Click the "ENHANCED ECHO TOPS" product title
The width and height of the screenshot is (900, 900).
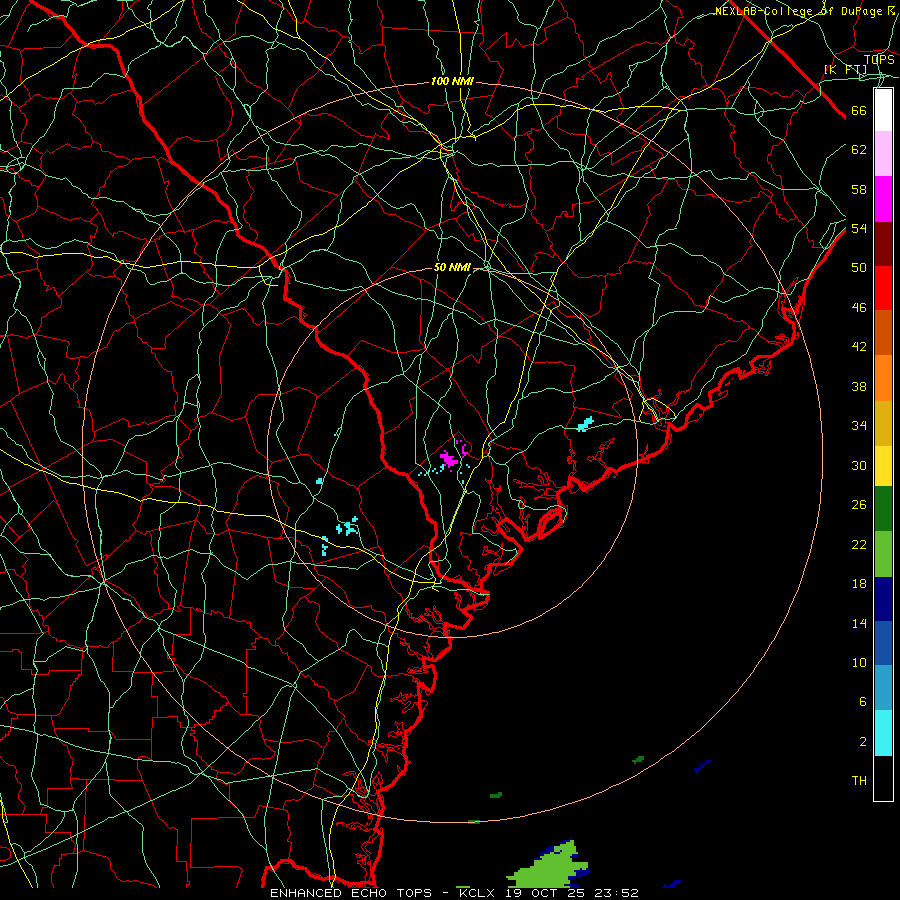[x=351, y=893]
